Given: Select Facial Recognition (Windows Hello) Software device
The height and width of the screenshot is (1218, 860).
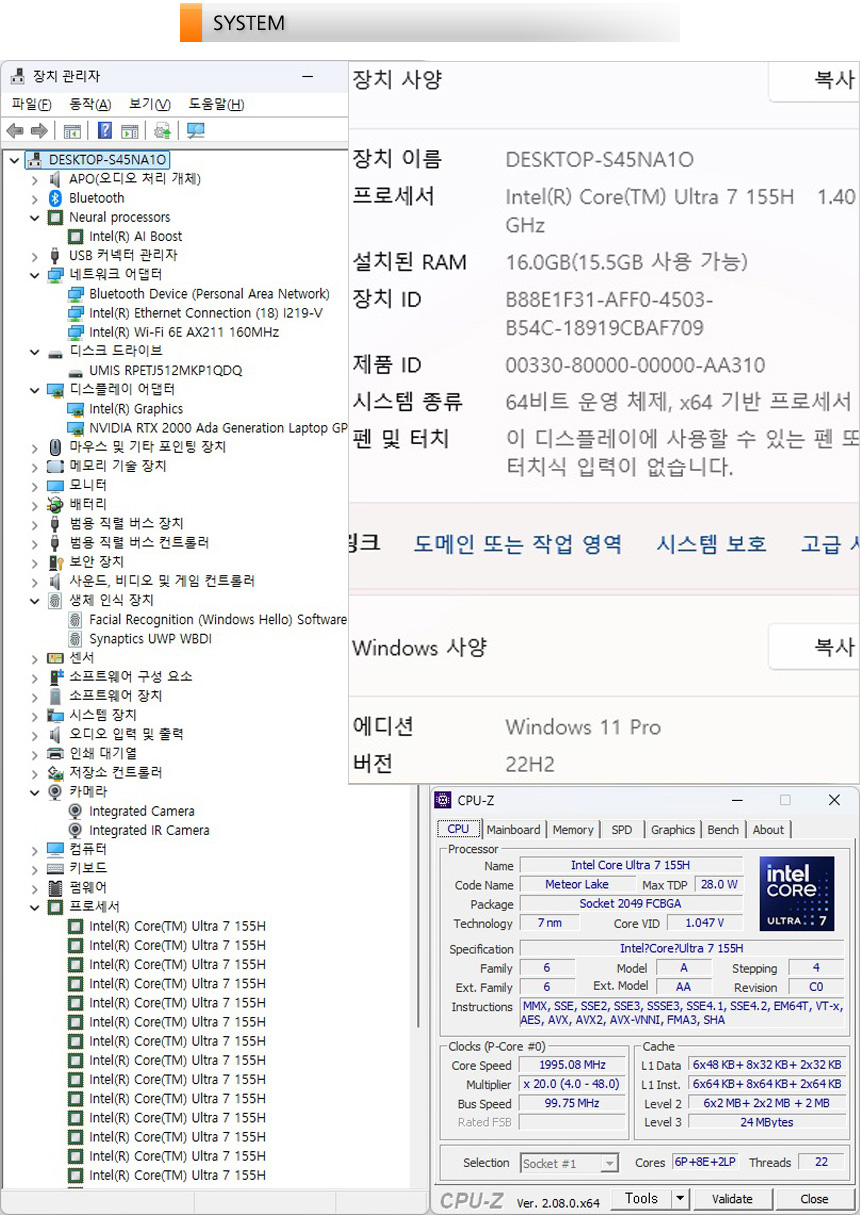Looking at the screenshot, I should [218, 620].
